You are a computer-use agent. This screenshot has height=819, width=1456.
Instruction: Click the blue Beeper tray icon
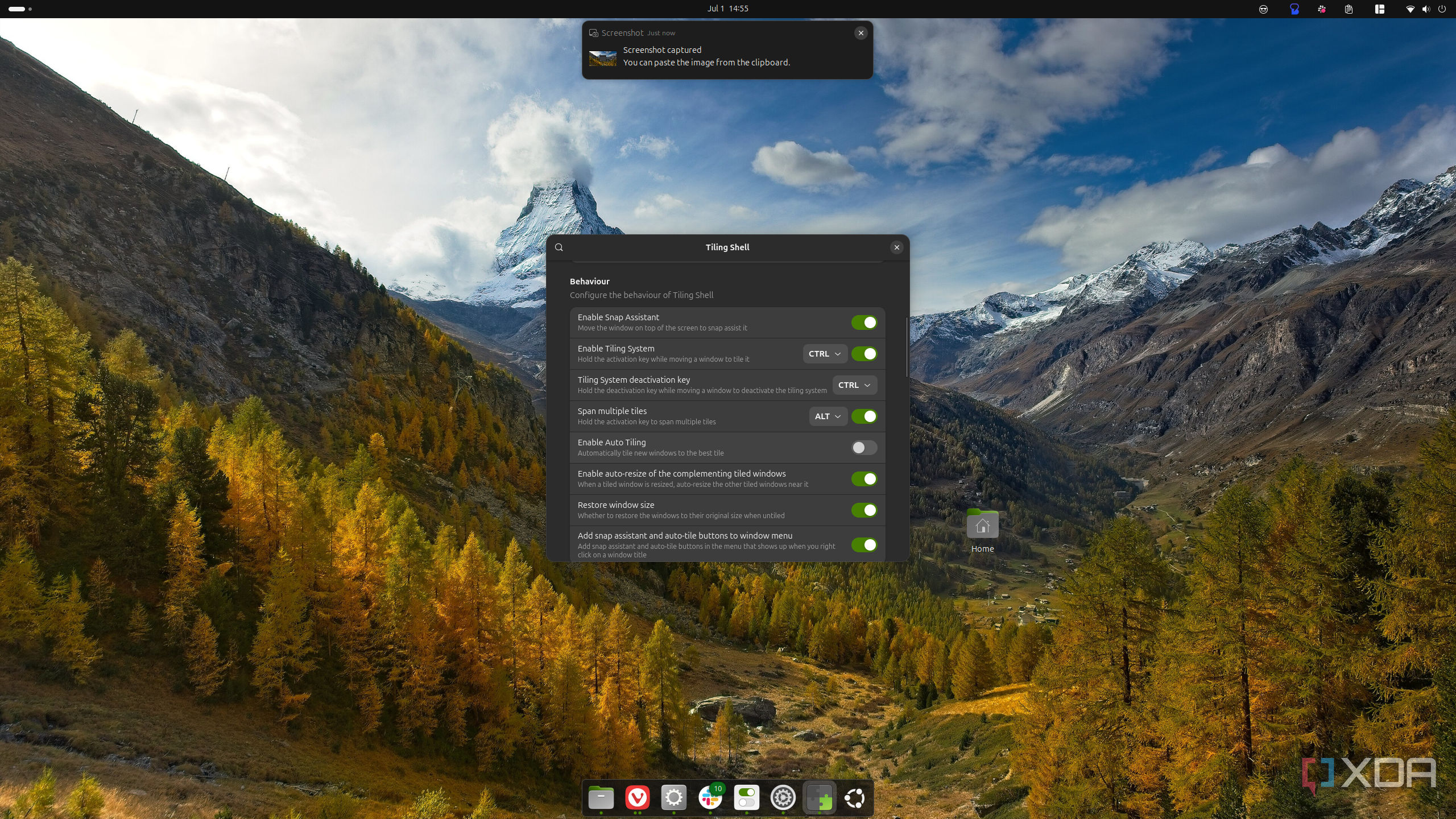[x=1294, y=9]
